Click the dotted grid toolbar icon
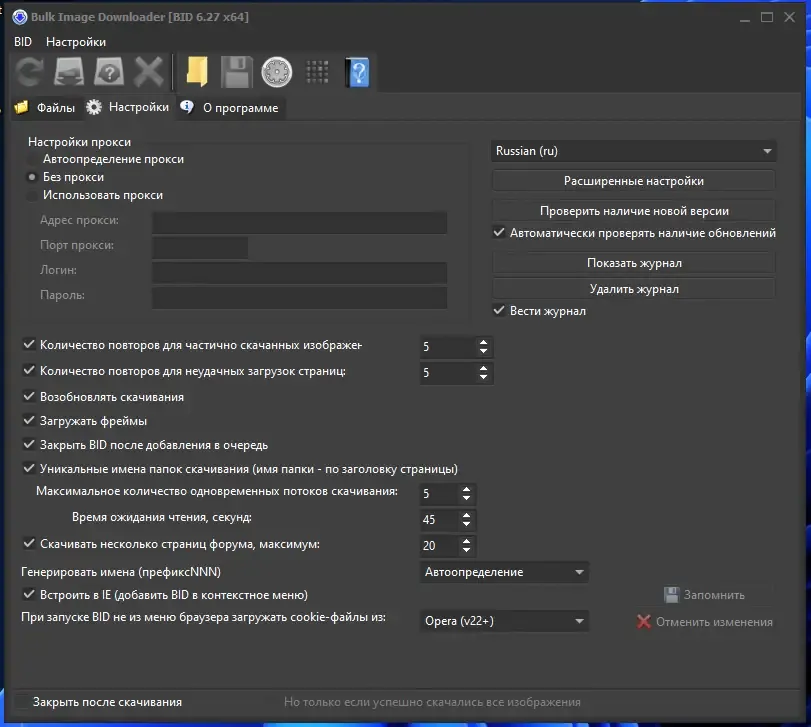 coord(317,72)
